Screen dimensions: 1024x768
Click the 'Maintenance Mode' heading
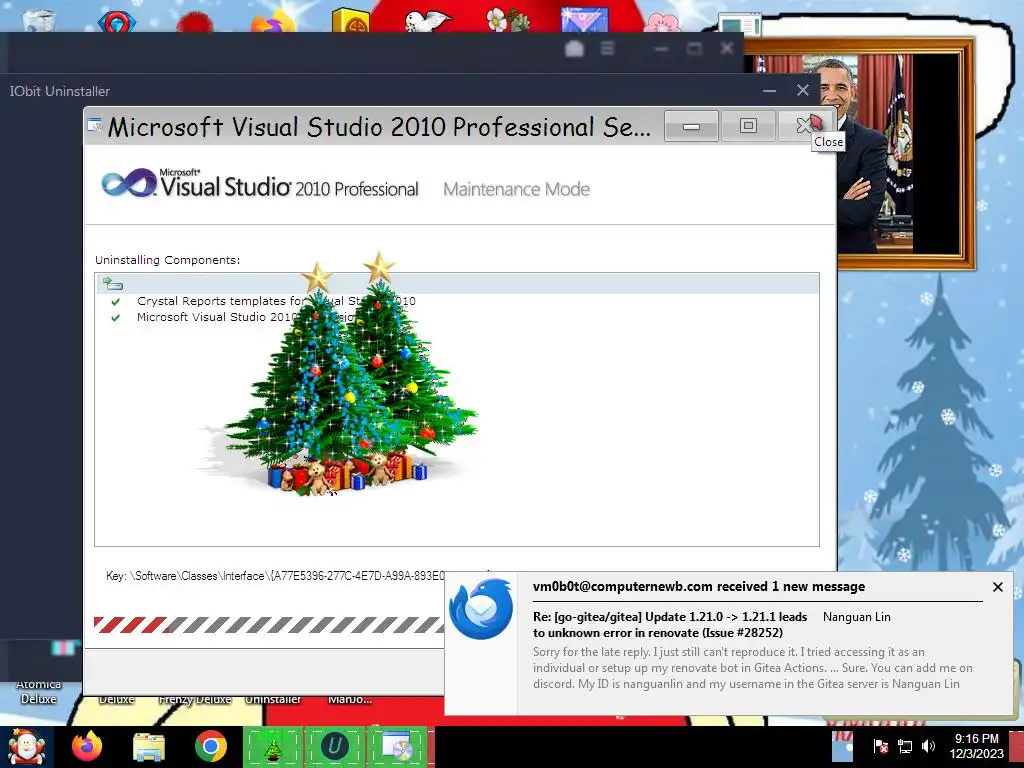point(516,189)
